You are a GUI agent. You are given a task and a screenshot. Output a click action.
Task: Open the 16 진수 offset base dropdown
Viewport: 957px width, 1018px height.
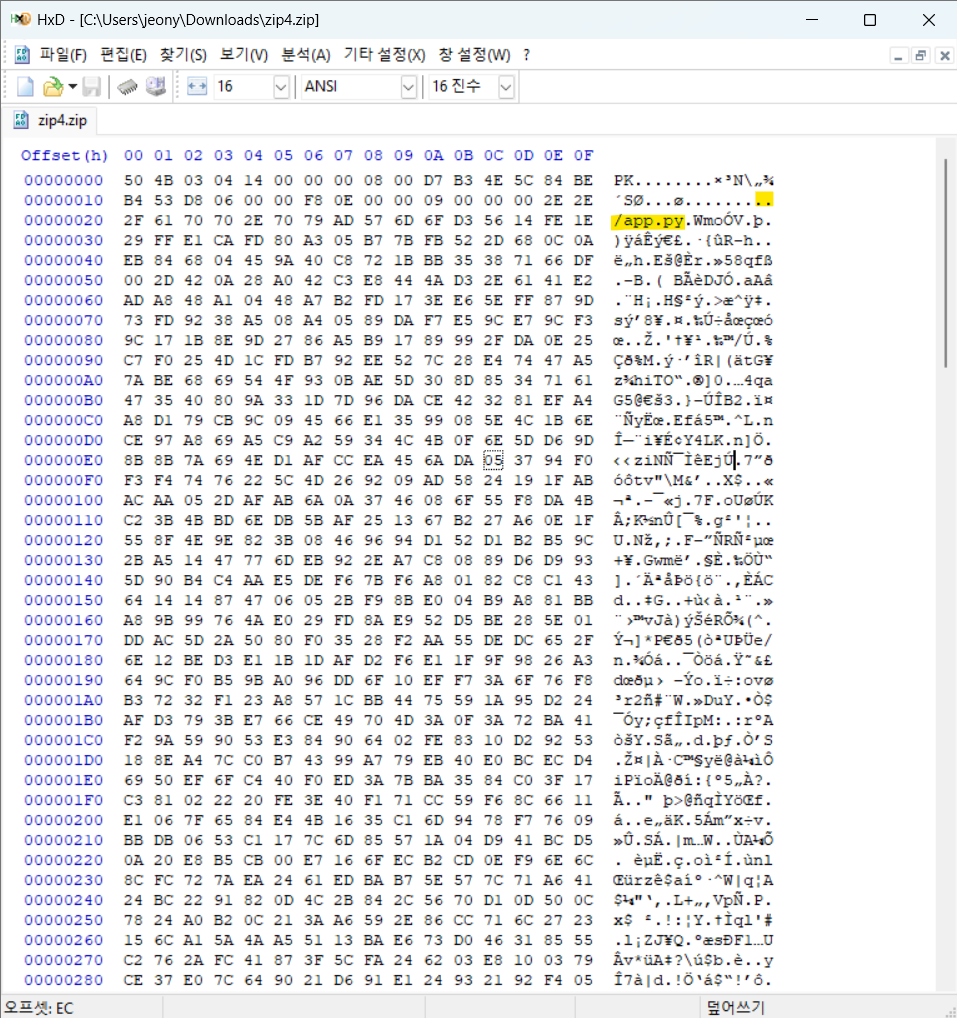coord(505,87)
